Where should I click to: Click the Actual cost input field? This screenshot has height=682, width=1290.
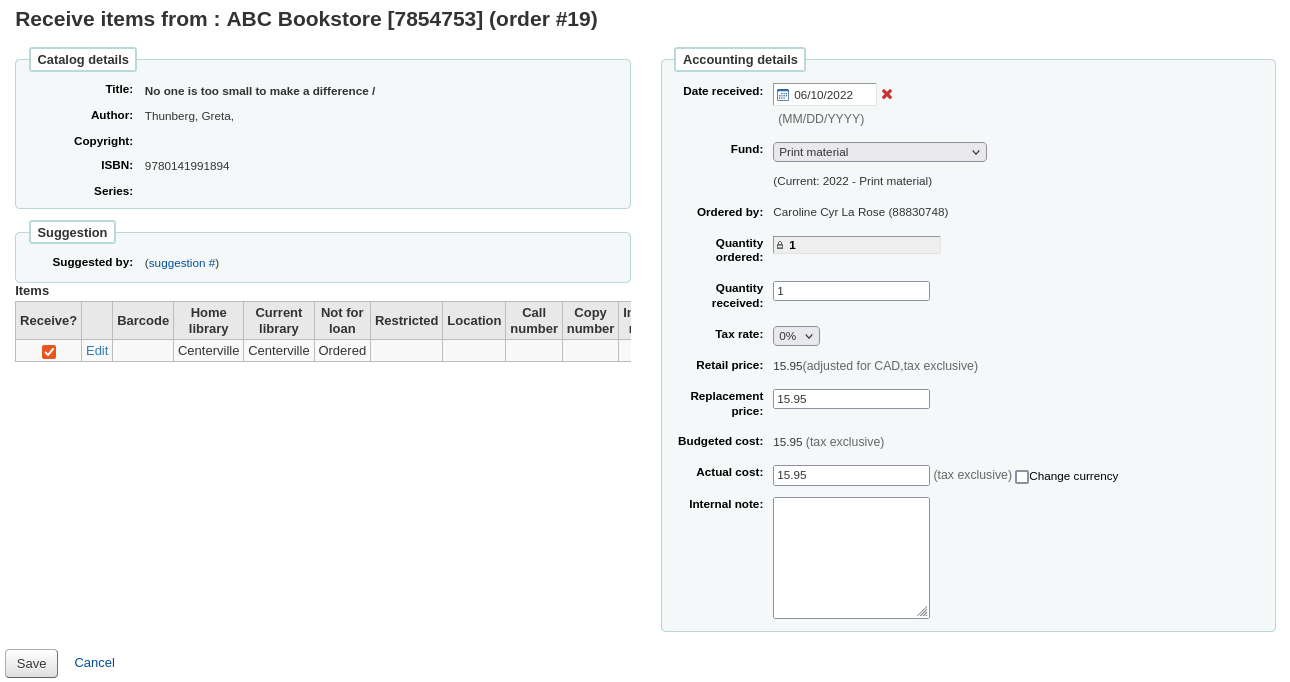click(851, 475)
